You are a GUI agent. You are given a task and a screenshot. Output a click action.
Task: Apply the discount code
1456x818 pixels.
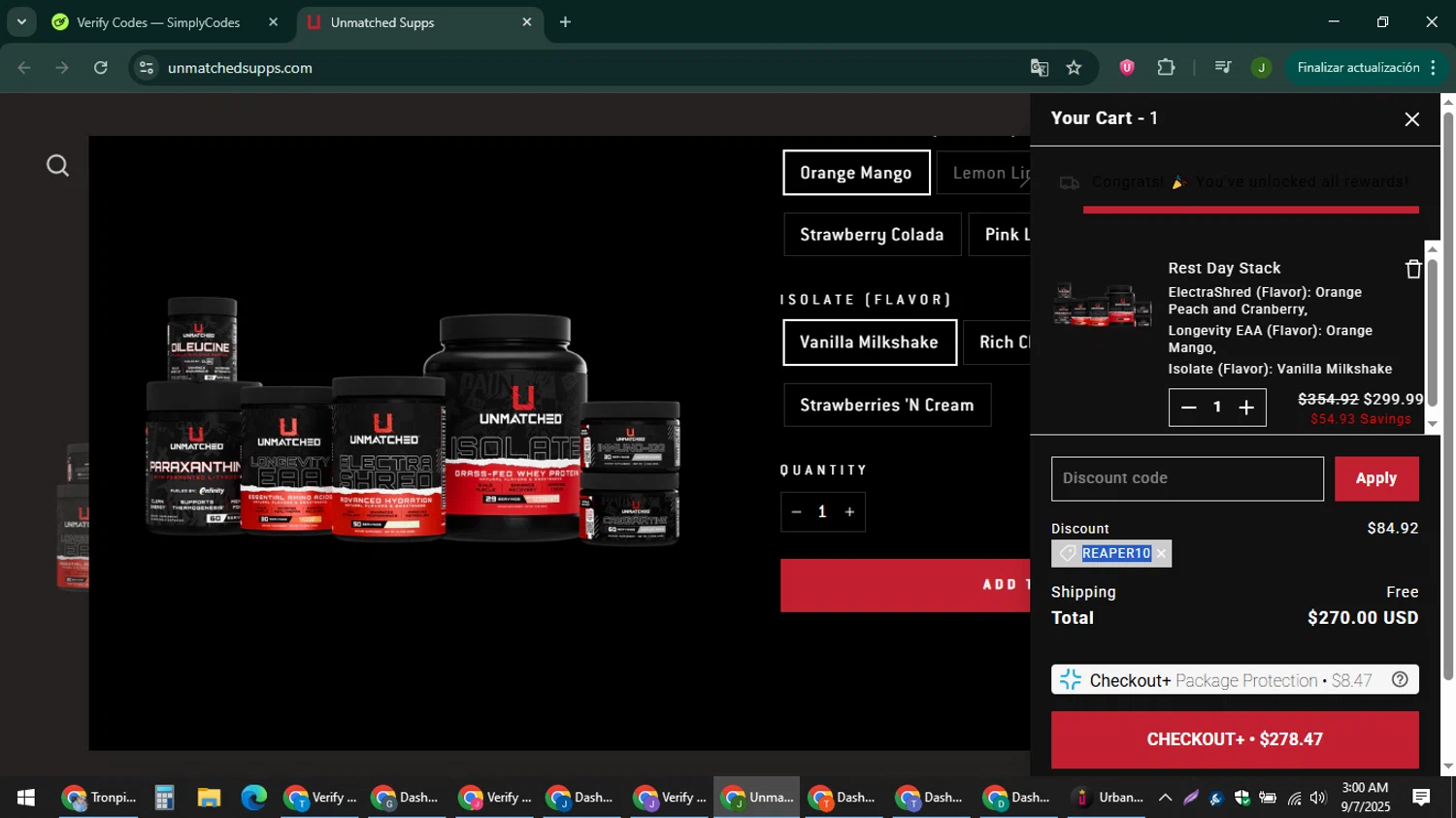[1376, 478]
